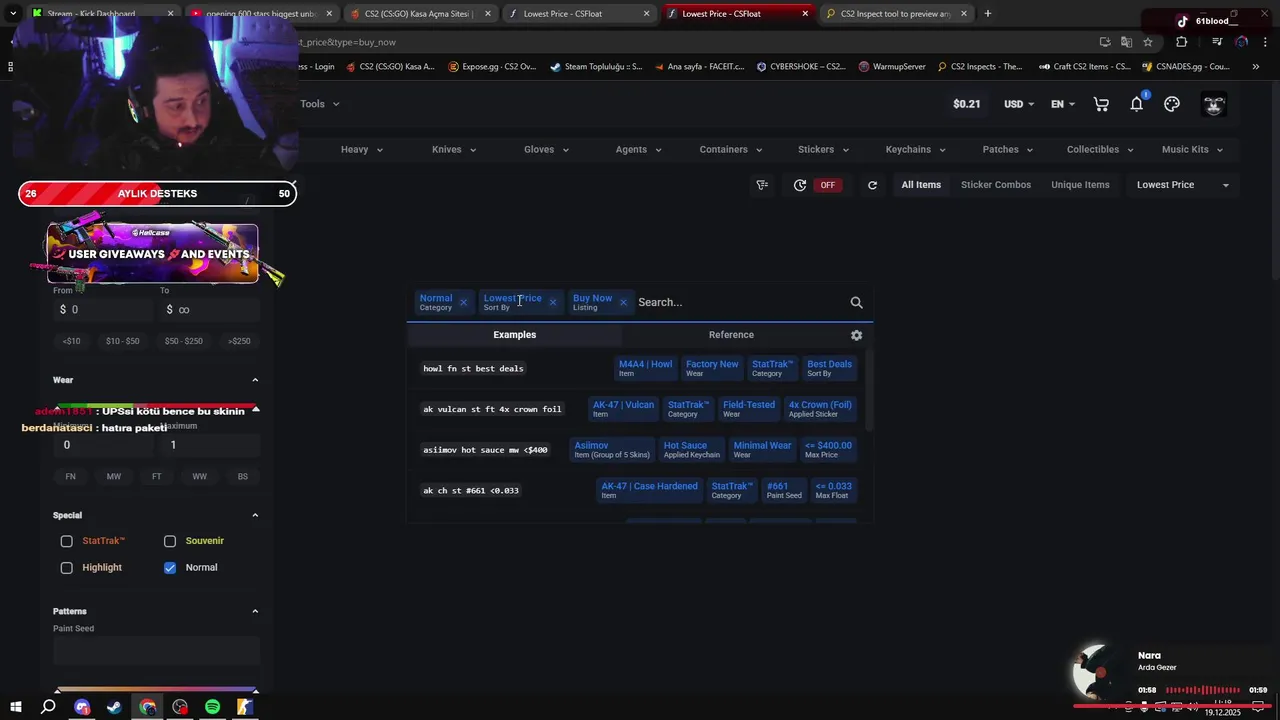Screen dimensions: 1280x720
Task: Open Windows taskbar search
Action: (x=48, y=707)
